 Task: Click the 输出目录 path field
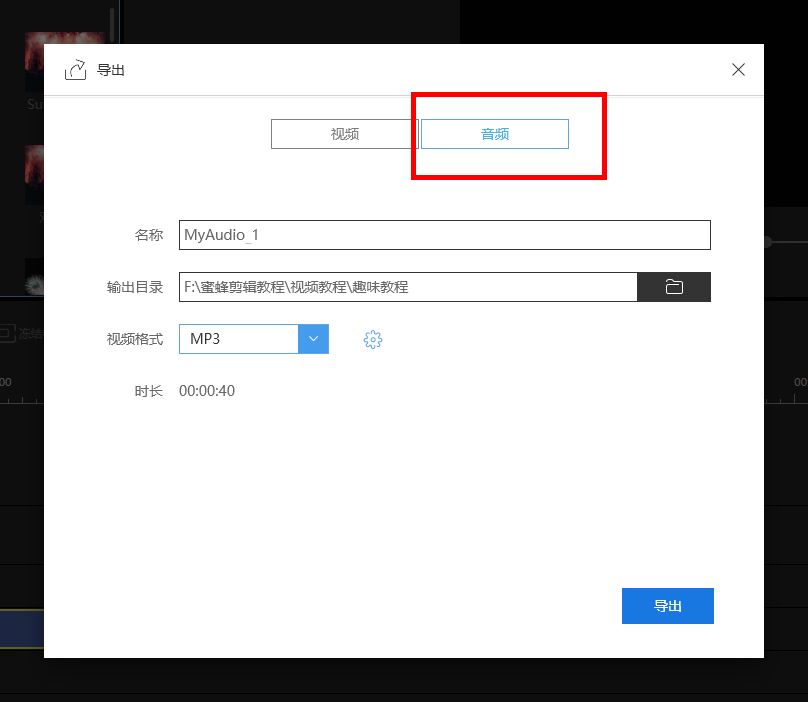coord(408,287)
